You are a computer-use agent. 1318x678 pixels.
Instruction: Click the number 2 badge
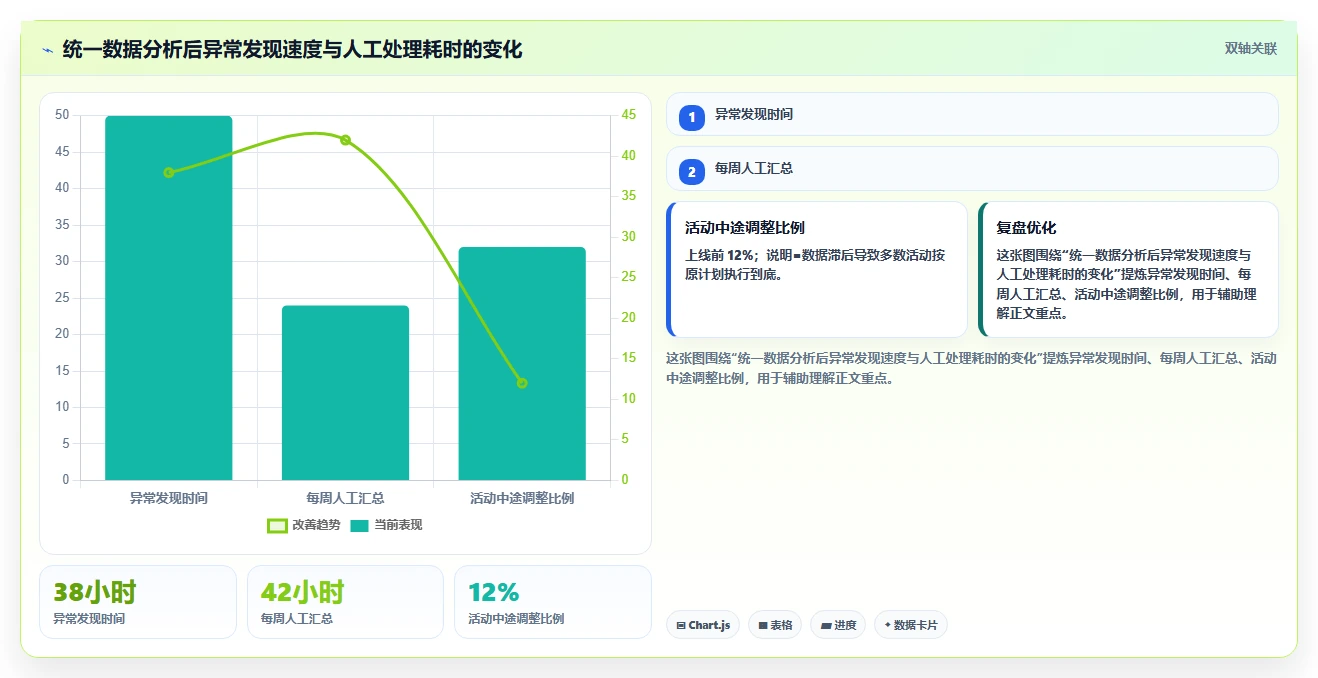tap(692, 171)
